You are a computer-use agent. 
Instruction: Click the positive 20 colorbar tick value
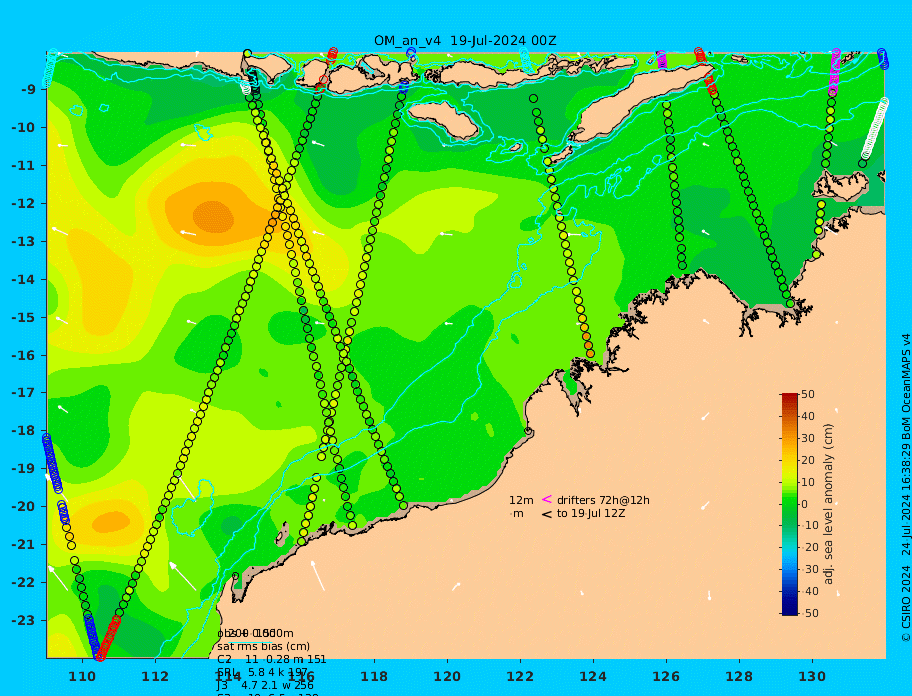(x=807, y=460)
